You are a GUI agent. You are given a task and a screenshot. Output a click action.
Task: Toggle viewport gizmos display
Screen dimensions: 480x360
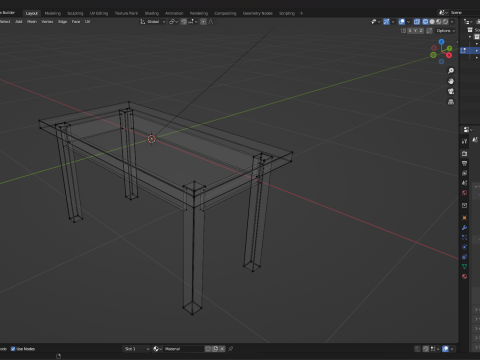386,22
